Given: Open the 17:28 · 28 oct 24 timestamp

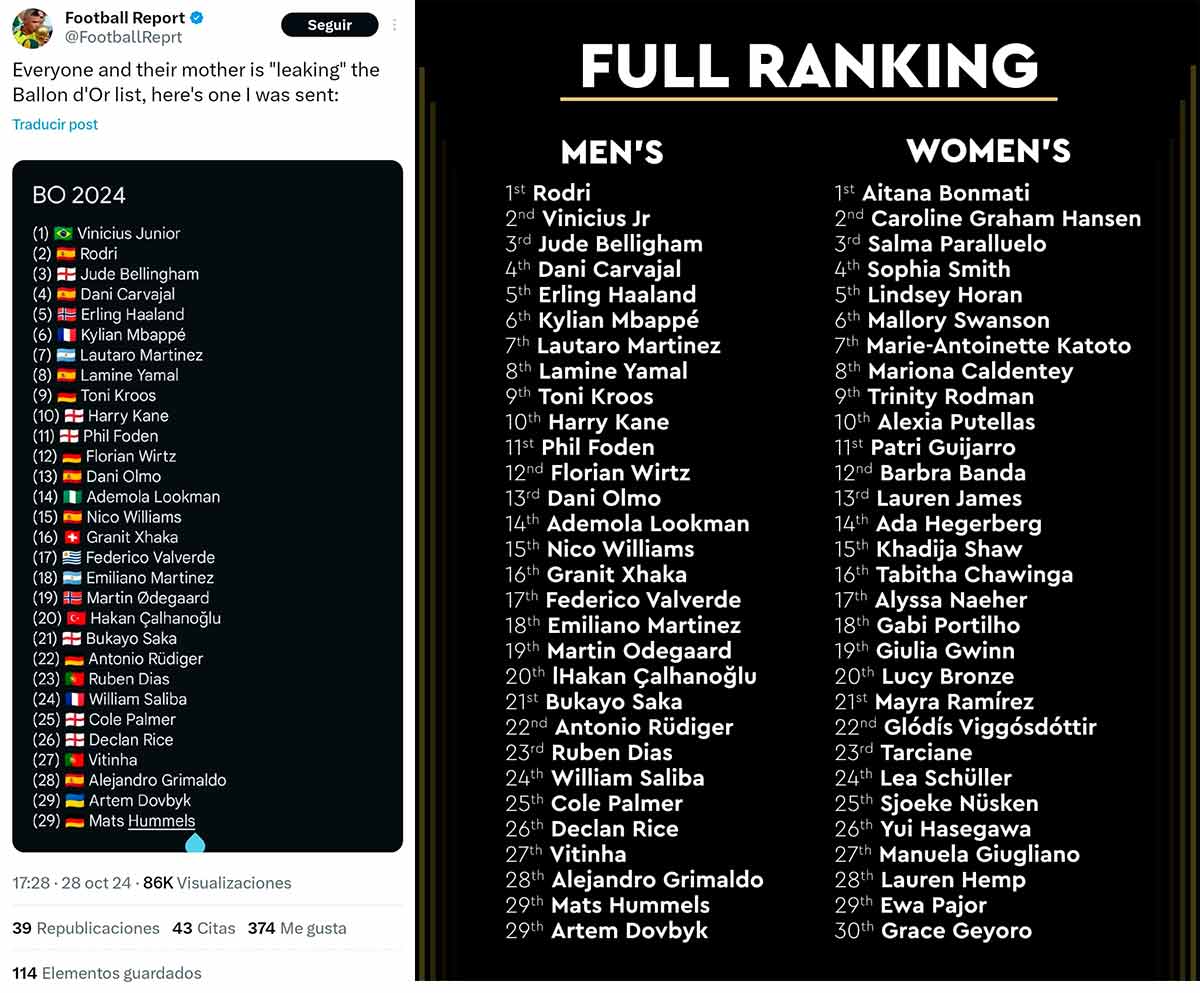Looking at the screenshot, I should (x=73, y=883).
